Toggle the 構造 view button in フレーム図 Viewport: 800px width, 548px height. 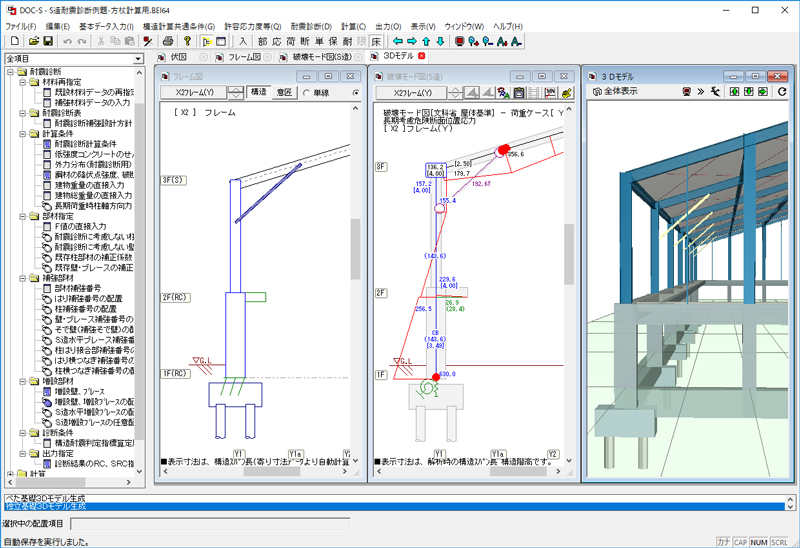[258, 93]
